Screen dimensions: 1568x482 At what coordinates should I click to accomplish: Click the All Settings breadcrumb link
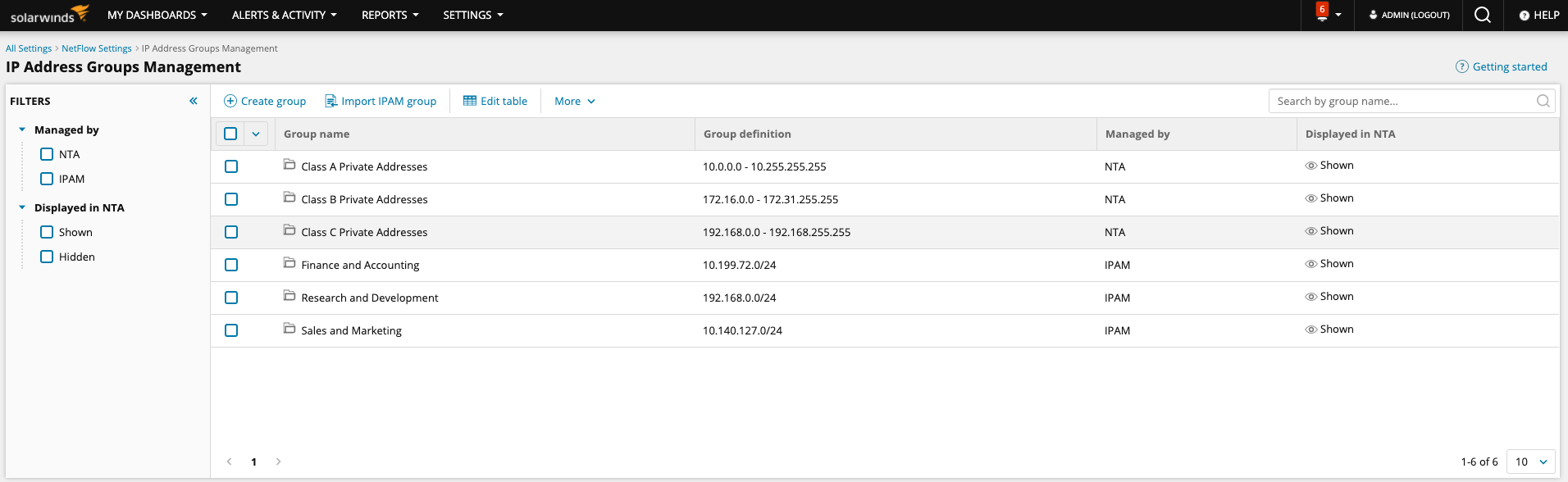point(29,48)
